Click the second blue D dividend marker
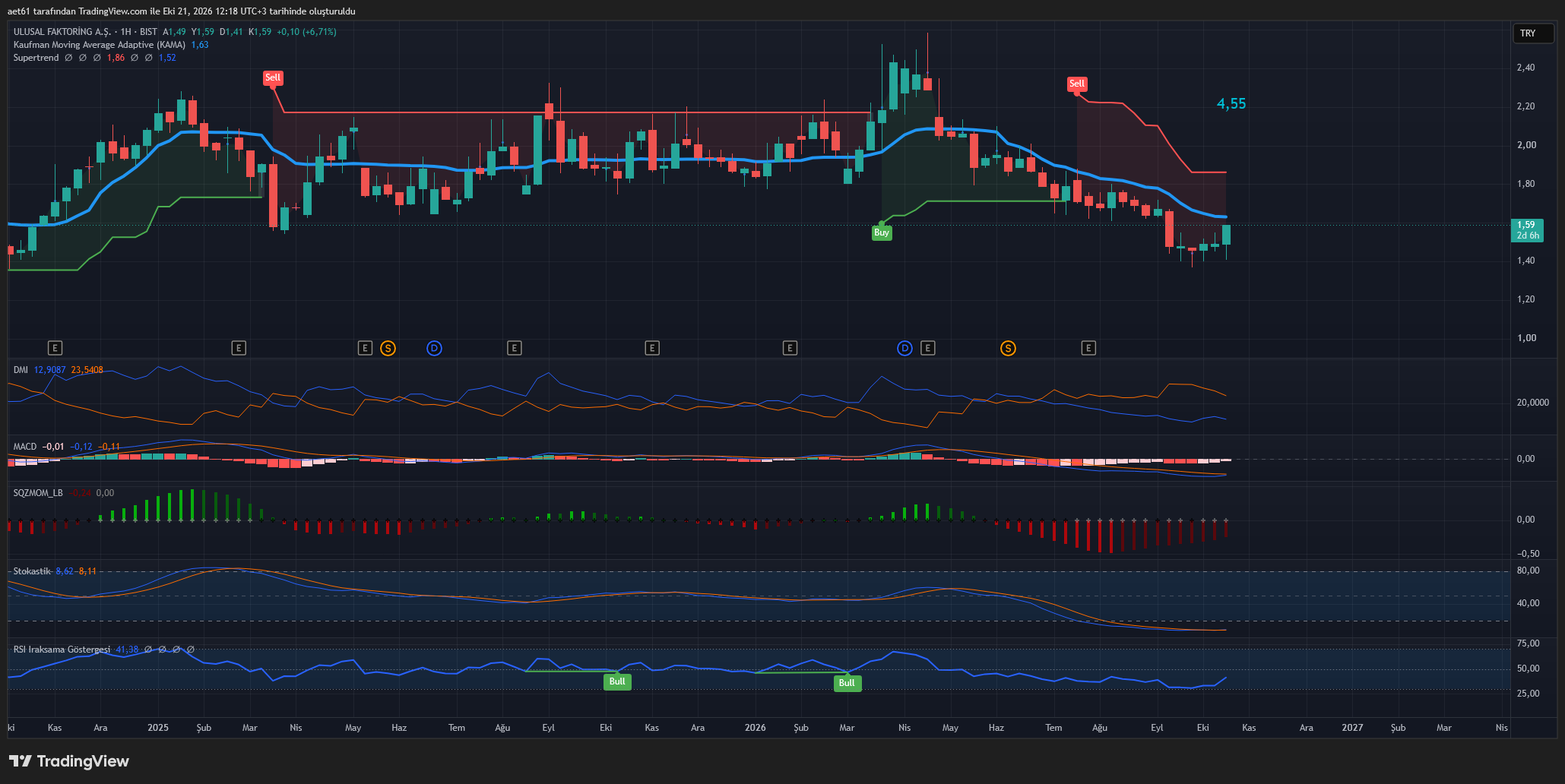 904,348
